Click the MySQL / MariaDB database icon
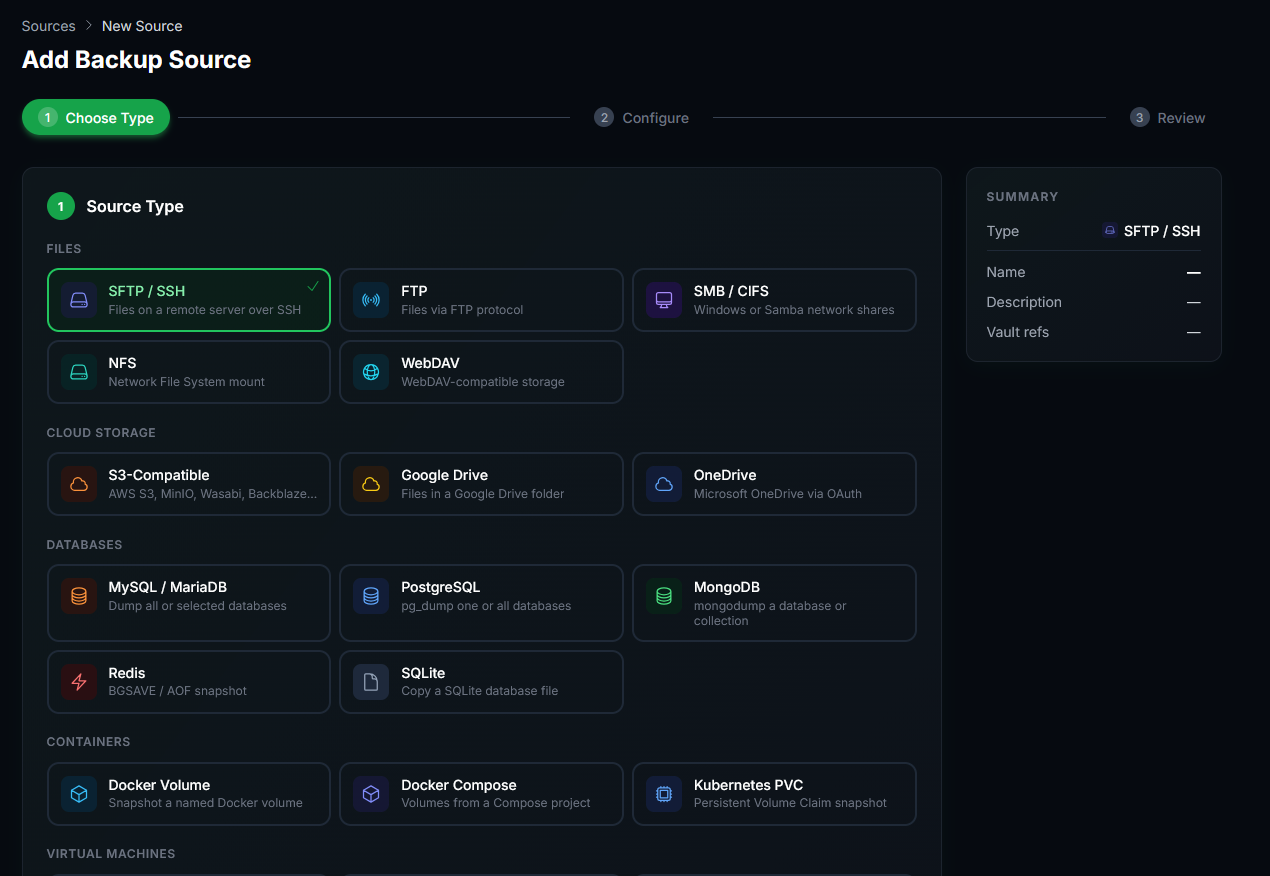This screenshot has height=876, width=1270. click(78, 596)
